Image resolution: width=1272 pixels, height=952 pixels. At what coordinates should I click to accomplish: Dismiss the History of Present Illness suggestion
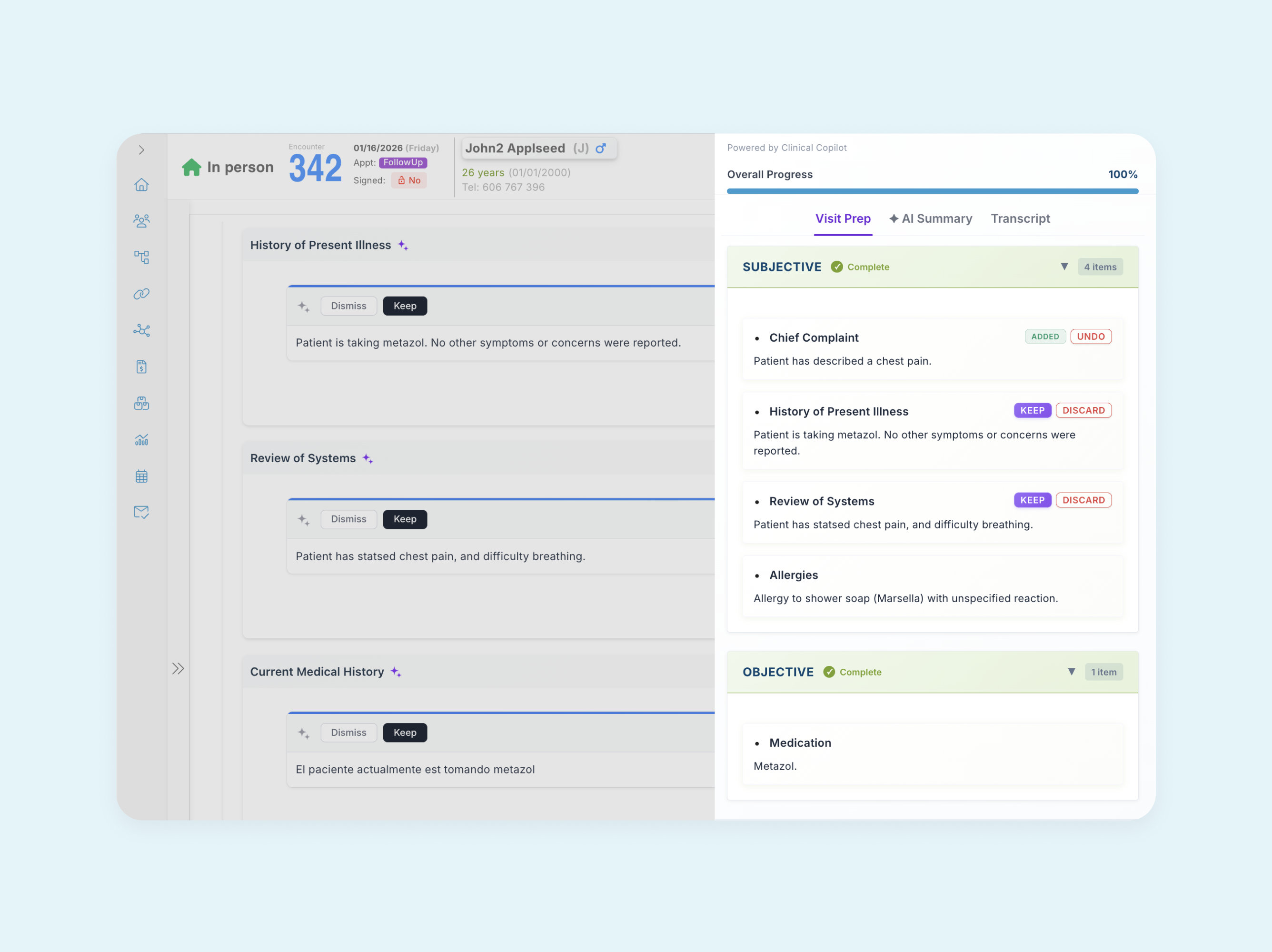coord(348,306)
